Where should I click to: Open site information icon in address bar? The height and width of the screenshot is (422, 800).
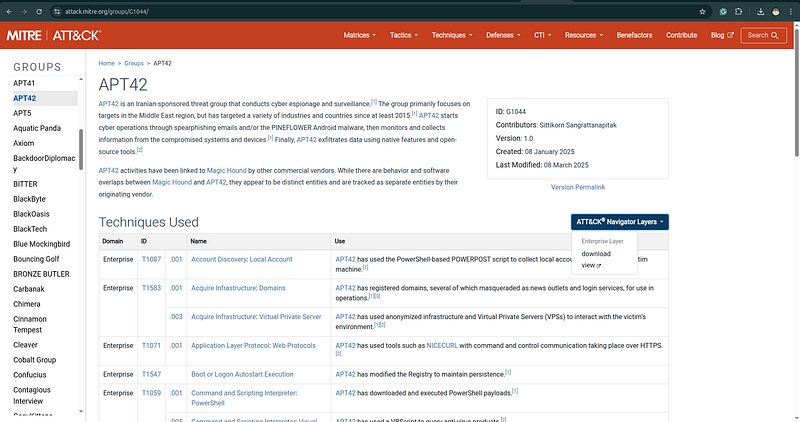click(57, 11)
